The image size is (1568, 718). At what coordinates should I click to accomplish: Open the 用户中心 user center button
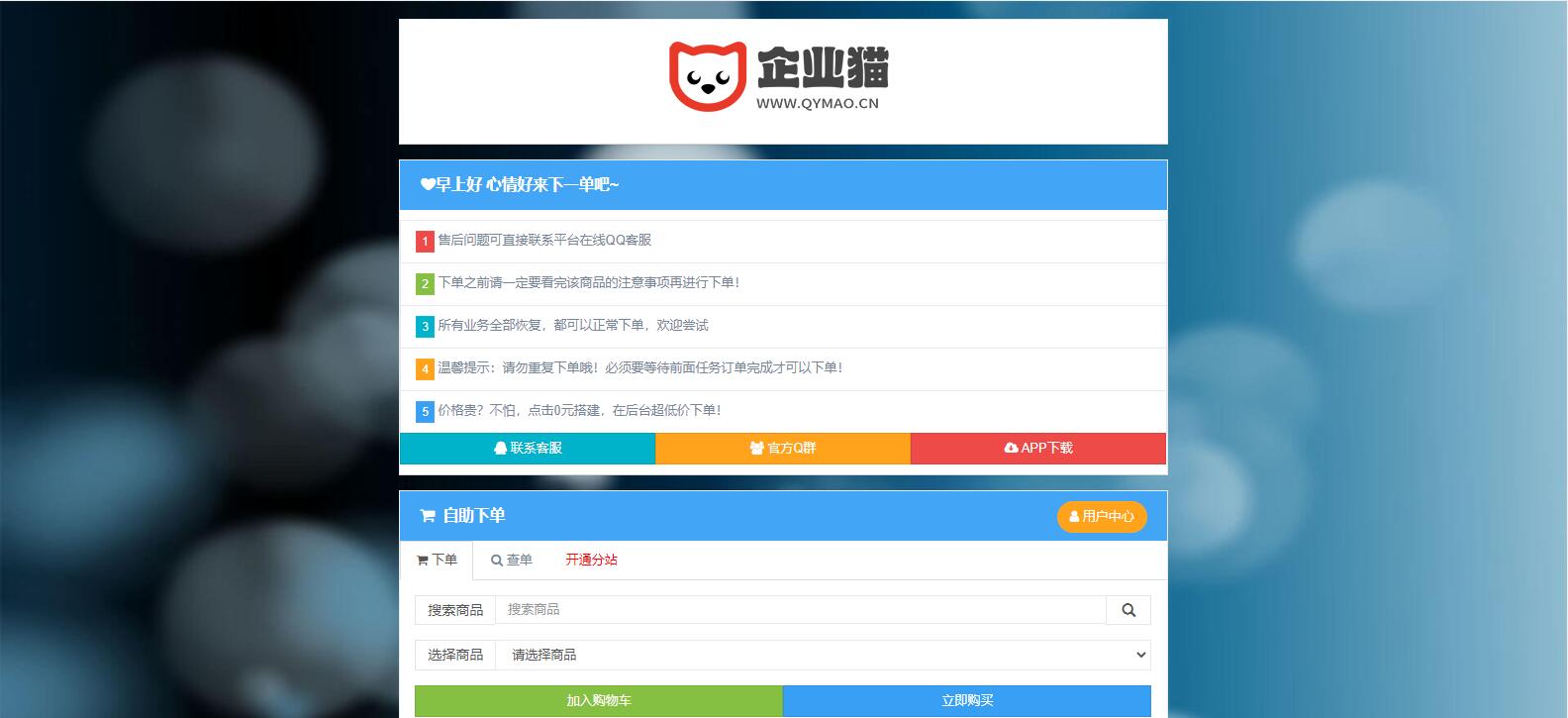click(1101, 516)
